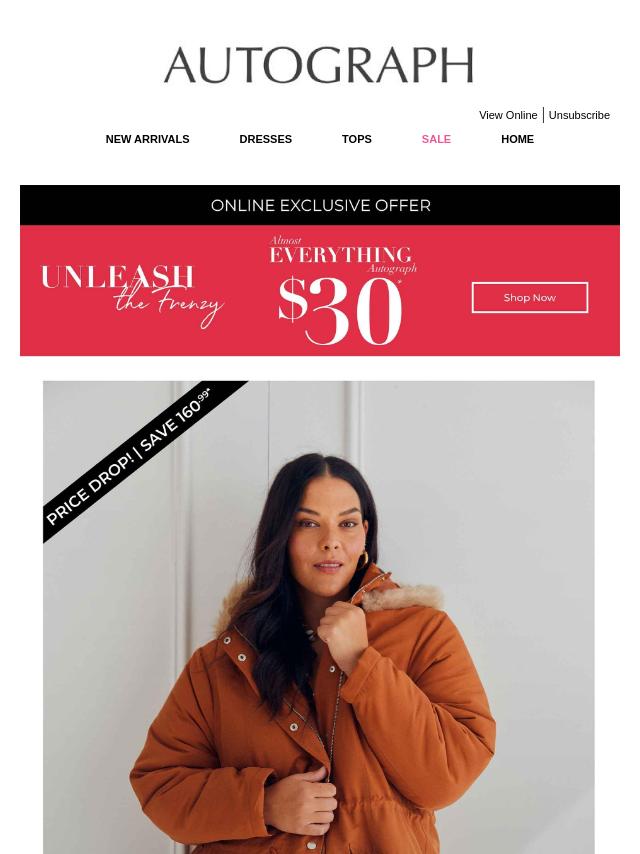Click the AUTOGRAPH logo header
640x854 pixels.
[319, 65]
